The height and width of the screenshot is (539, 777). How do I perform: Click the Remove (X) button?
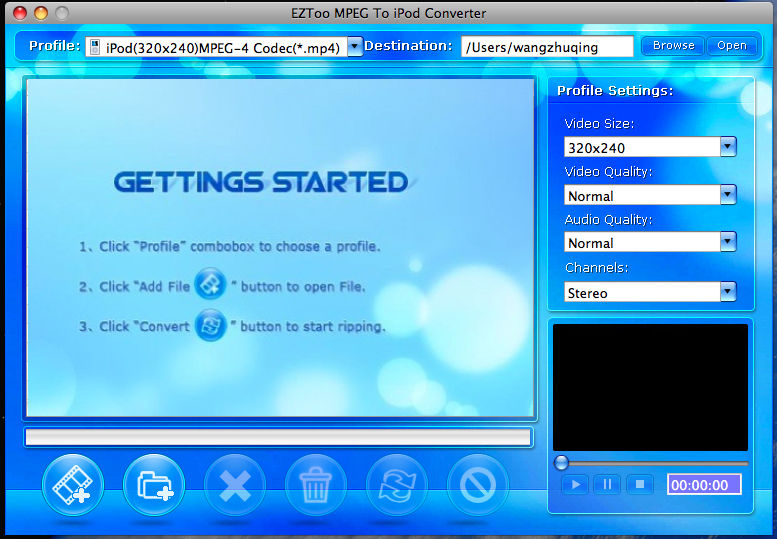pos(235,485)
